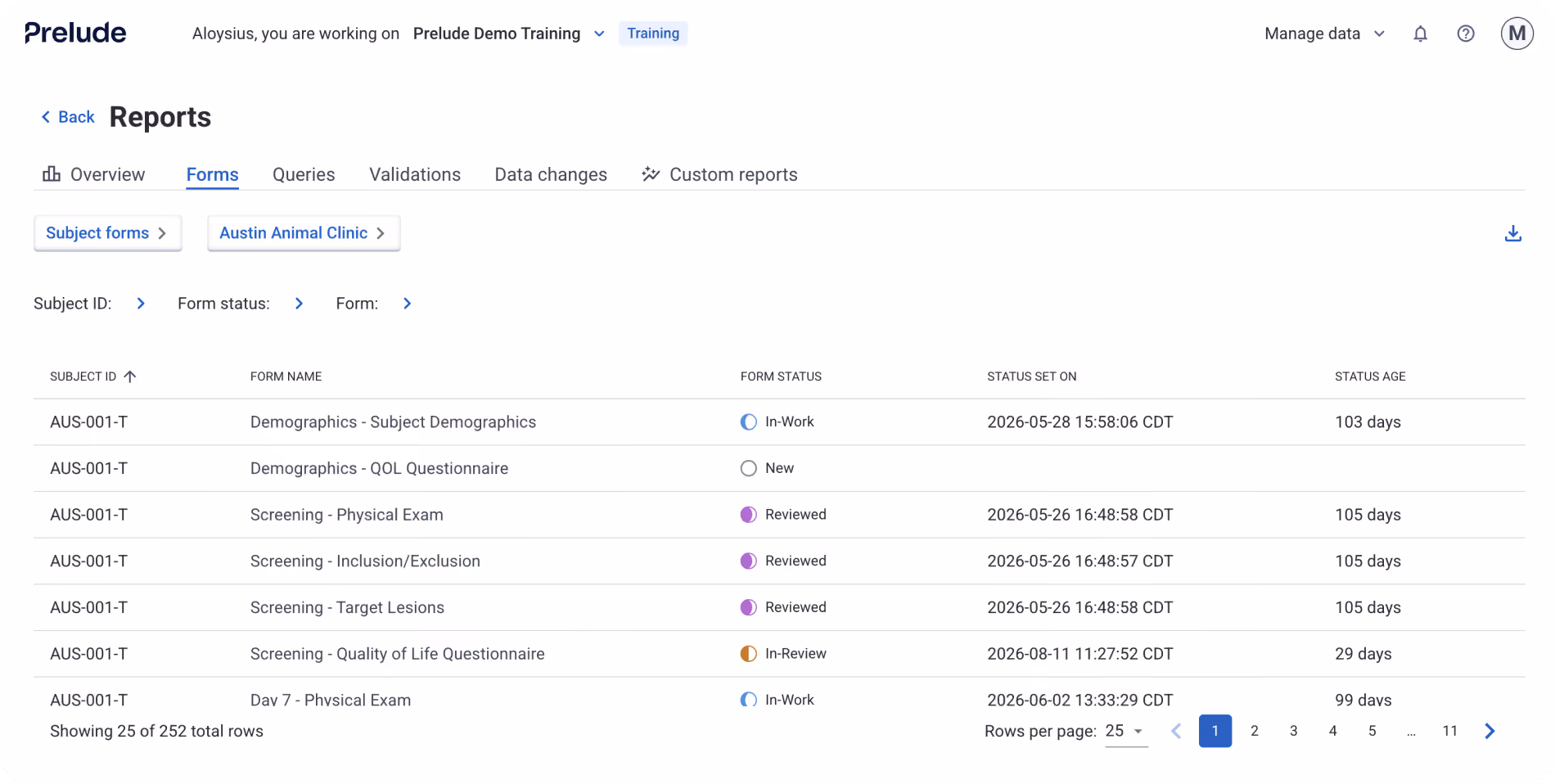Go to previous page arrow
This screenshot has width=1555, height=784.
pos(1176,731)
